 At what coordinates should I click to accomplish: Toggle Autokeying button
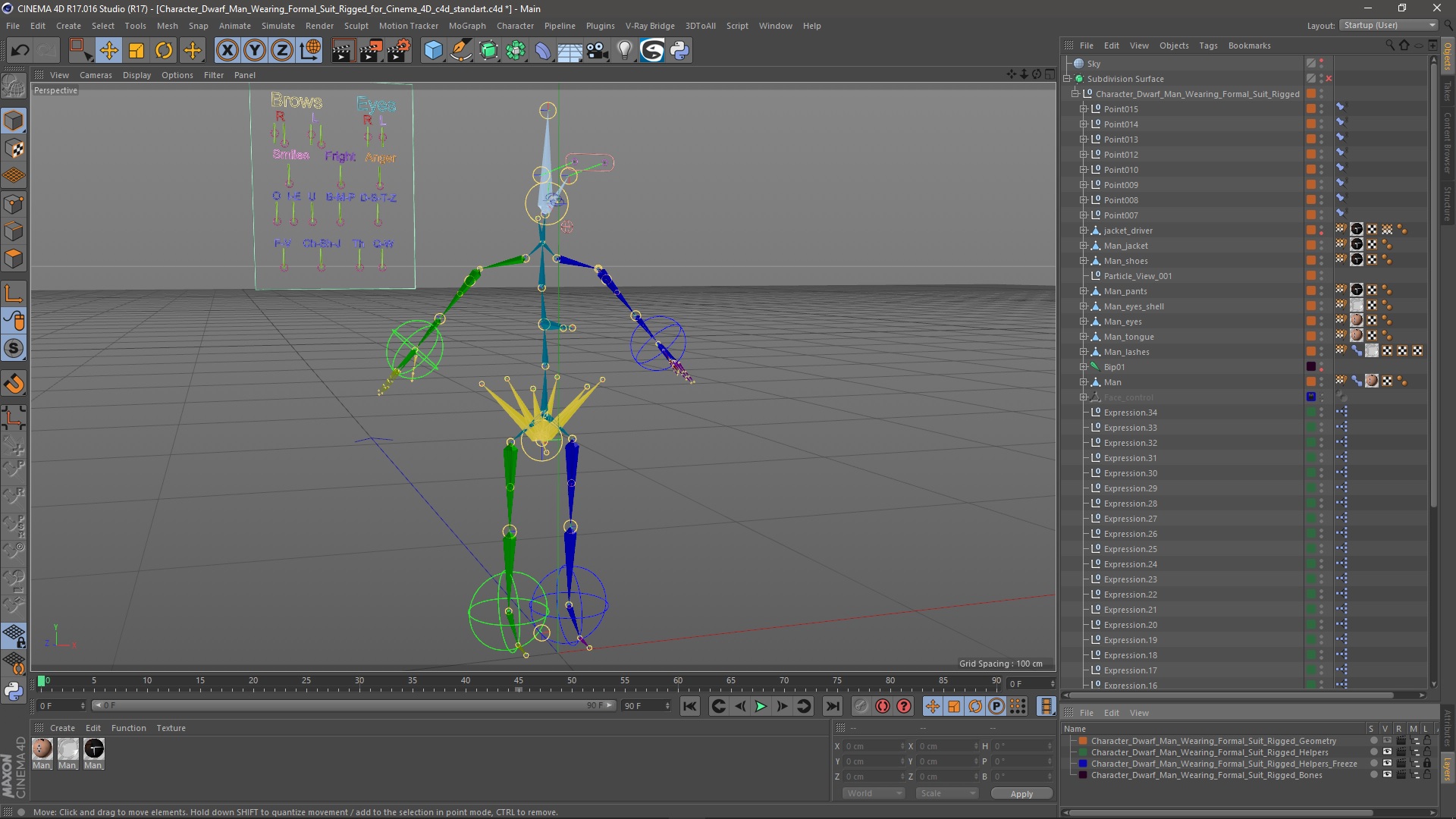[883, 706]
